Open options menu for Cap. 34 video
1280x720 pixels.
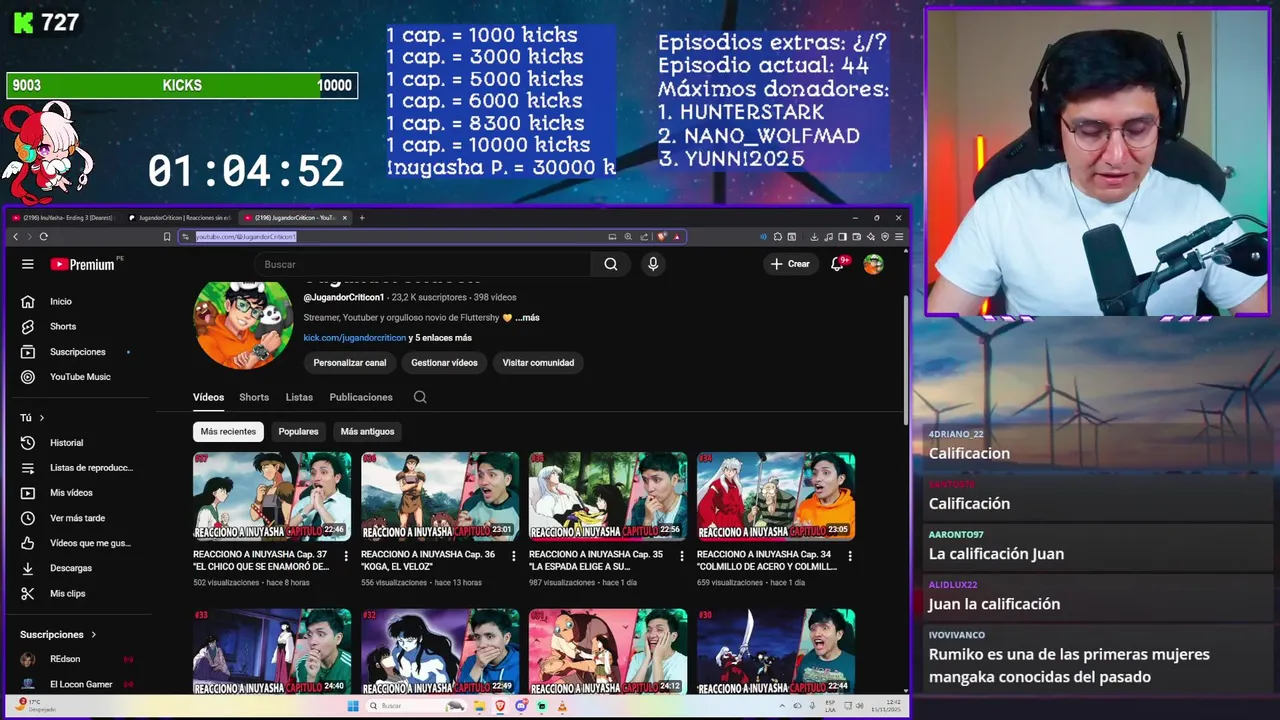click(850, 556)
